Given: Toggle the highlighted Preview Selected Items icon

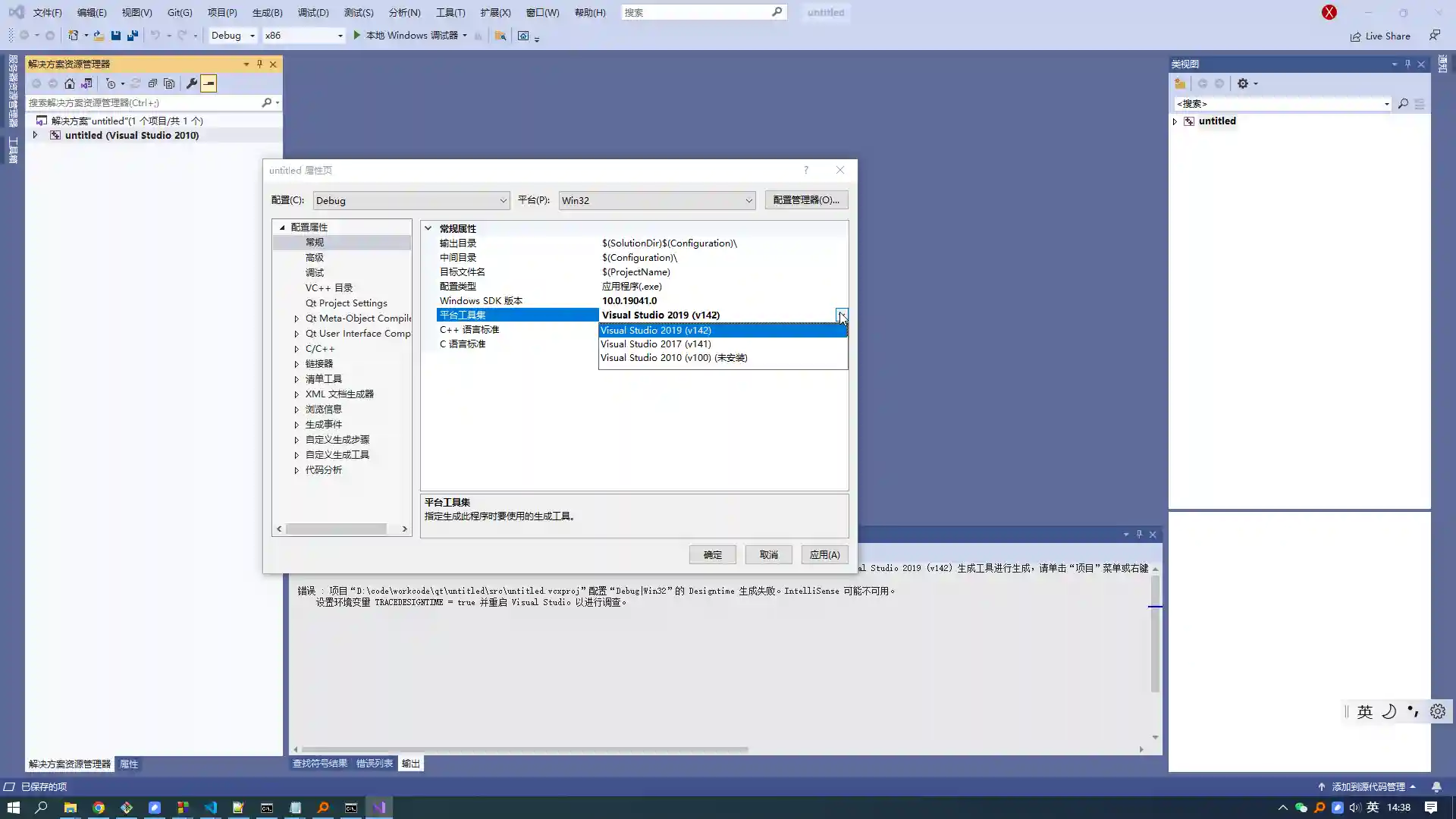Looking at the screenshot, I should click(209, 83).
